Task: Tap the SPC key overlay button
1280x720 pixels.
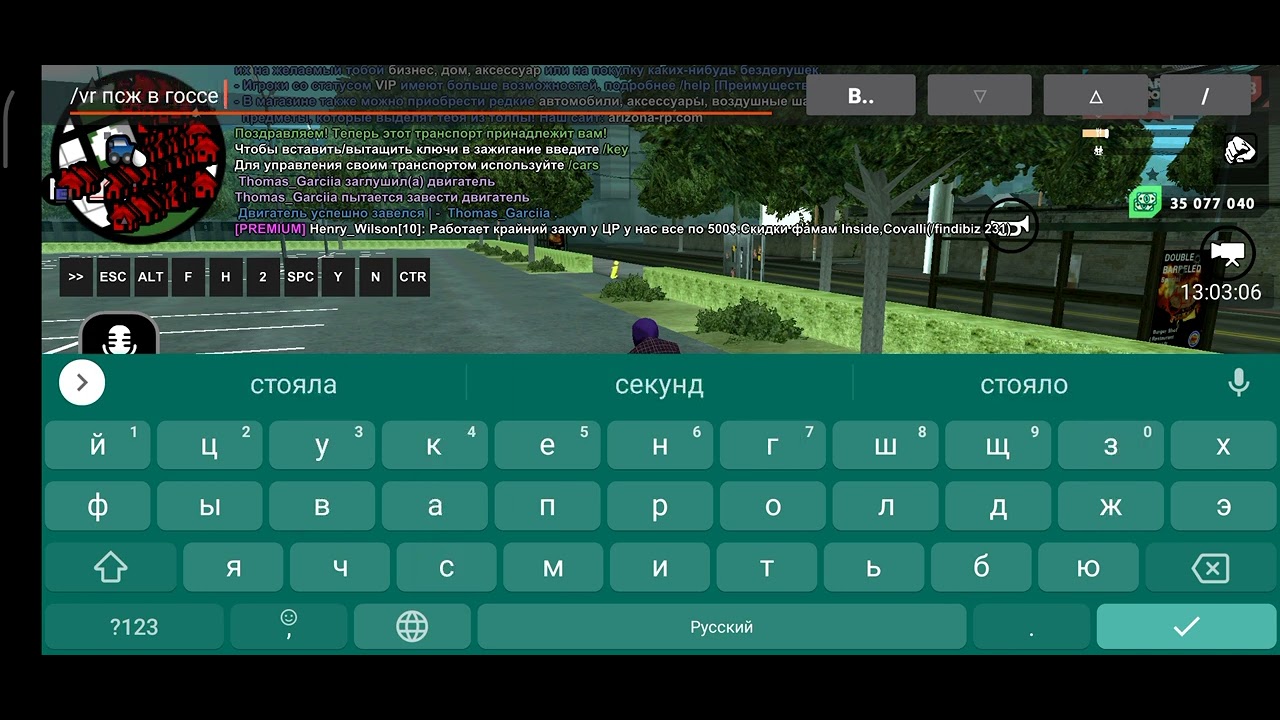Action: [300, 277]
